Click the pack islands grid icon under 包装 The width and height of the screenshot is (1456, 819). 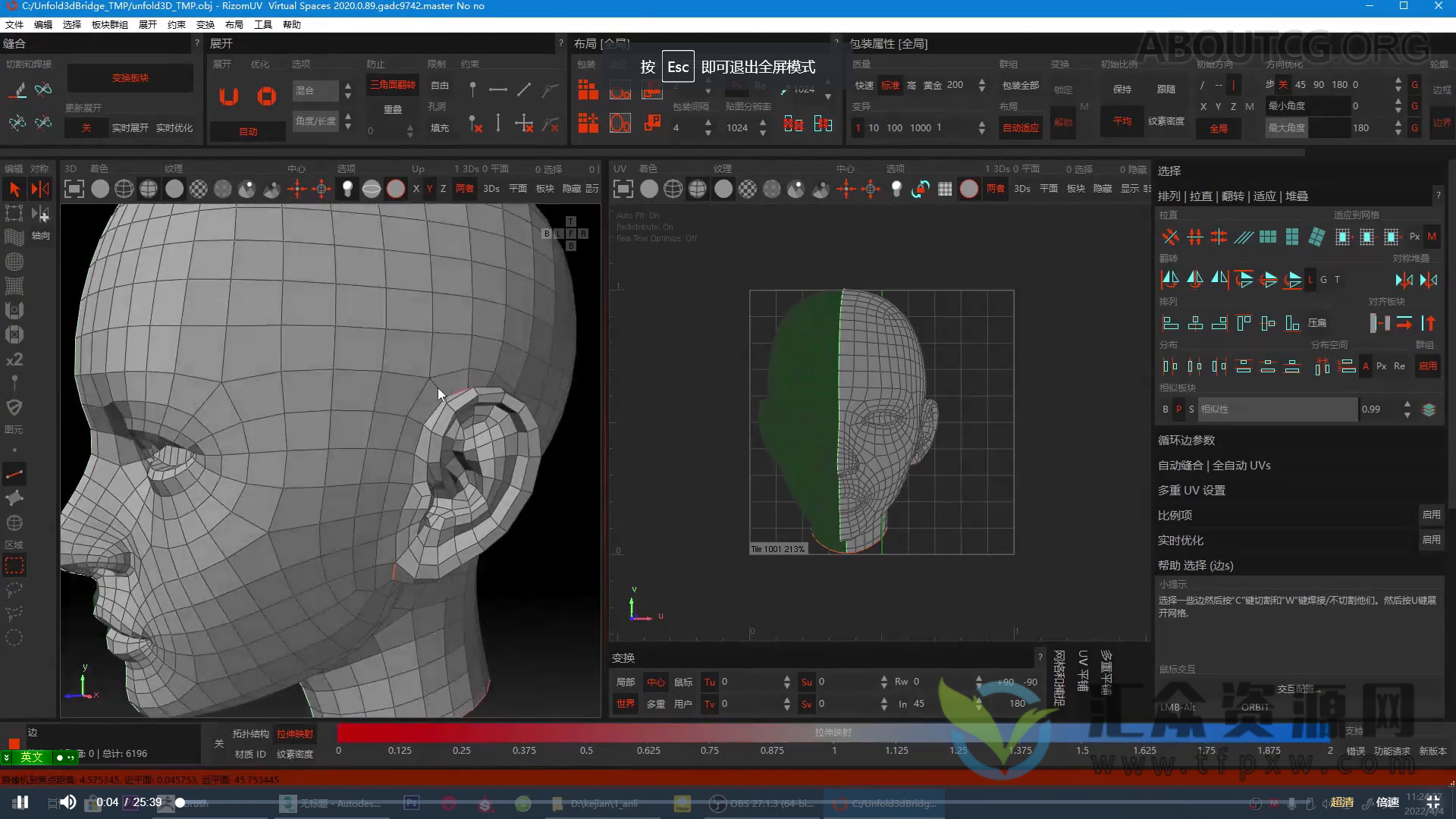pos(588,90)
